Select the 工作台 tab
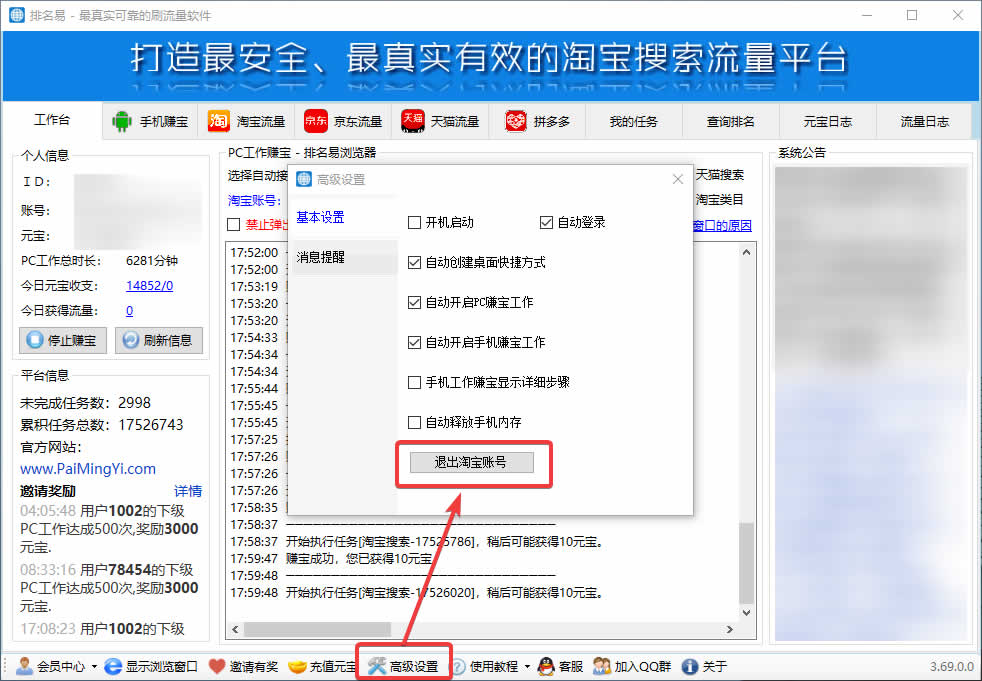The height and width of the screenshot is (681, 982). pyautogui.click(x=52, y=119)
